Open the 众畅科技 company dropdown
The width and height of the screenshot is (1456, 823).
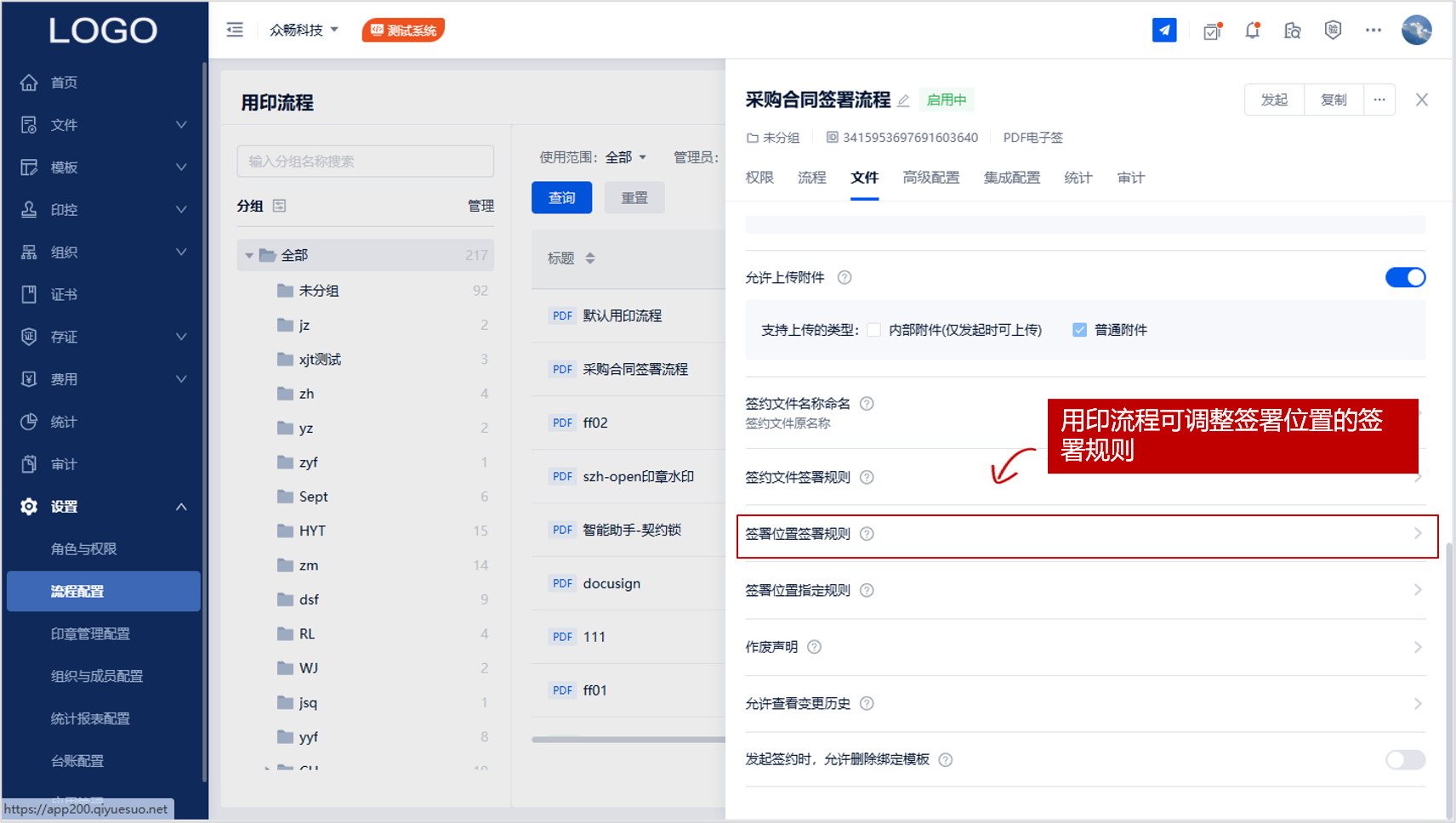304,30
